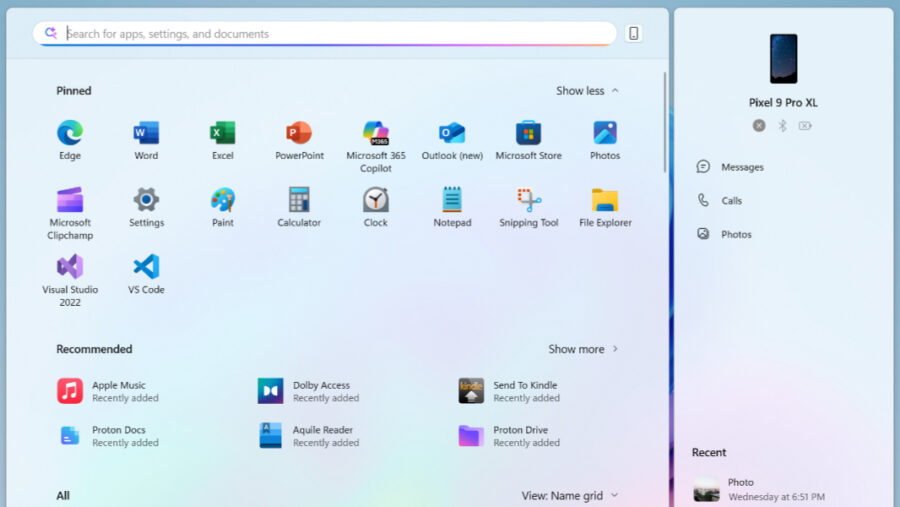Click the phone Bluetooth status icon
The height and width of the screenshot is (507, 900).
click(x=782, y=125)
